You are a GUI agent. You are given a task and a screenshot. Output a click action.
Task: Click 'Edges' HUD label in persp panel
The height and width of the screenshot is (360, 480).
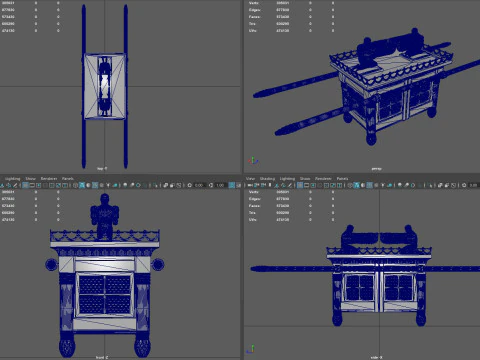(x=254, y=10)
